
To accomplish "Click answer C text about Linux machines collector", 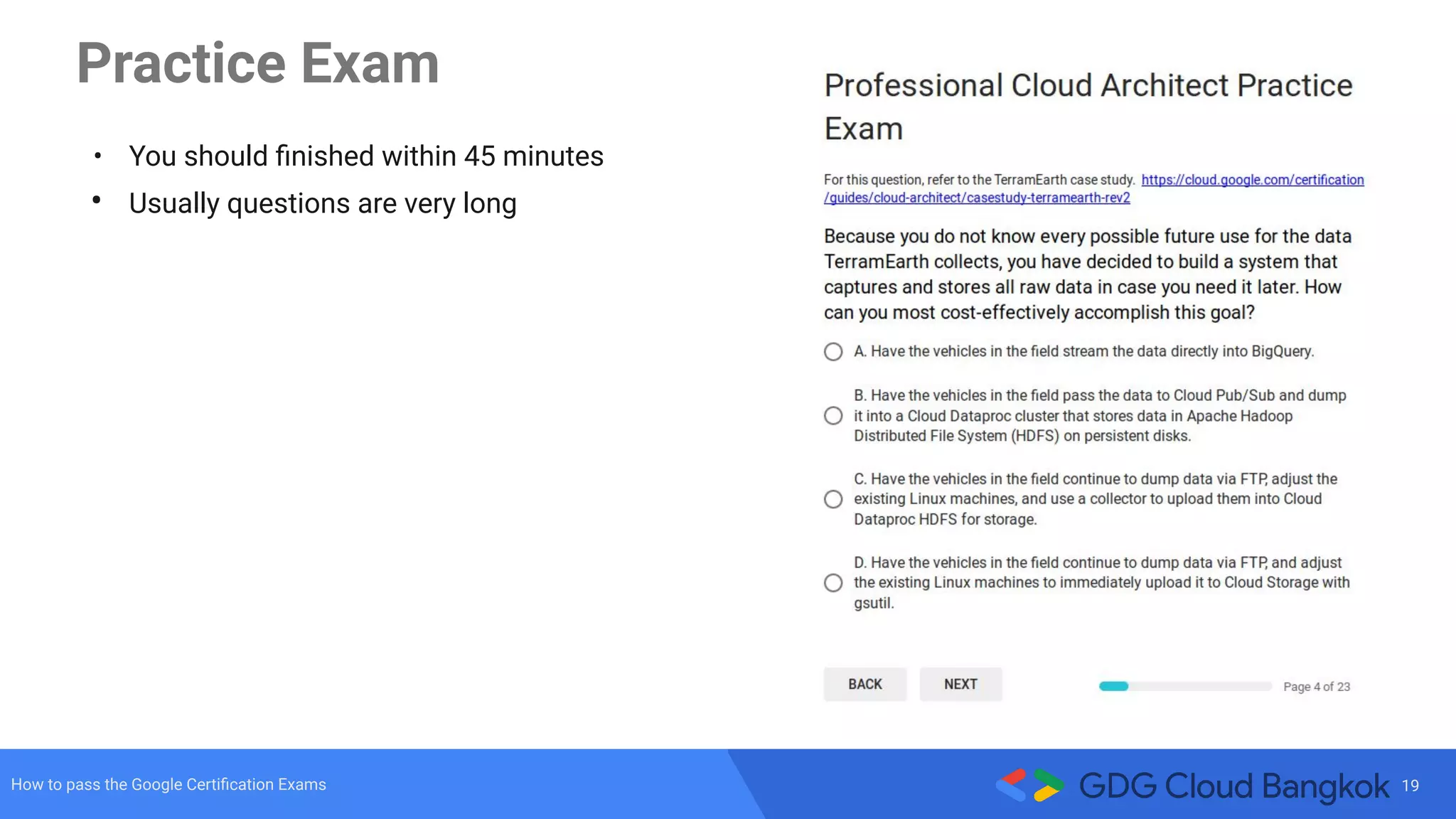I will (x=1096, y=499).
